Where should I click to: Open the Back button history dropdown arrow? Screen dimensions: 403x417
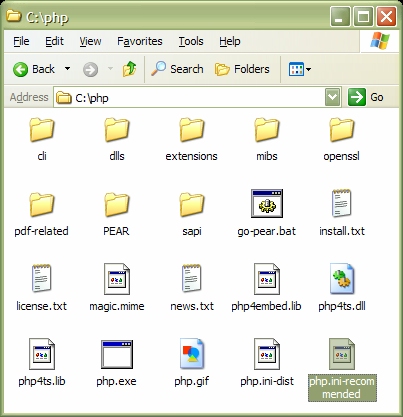click(67, 69)
